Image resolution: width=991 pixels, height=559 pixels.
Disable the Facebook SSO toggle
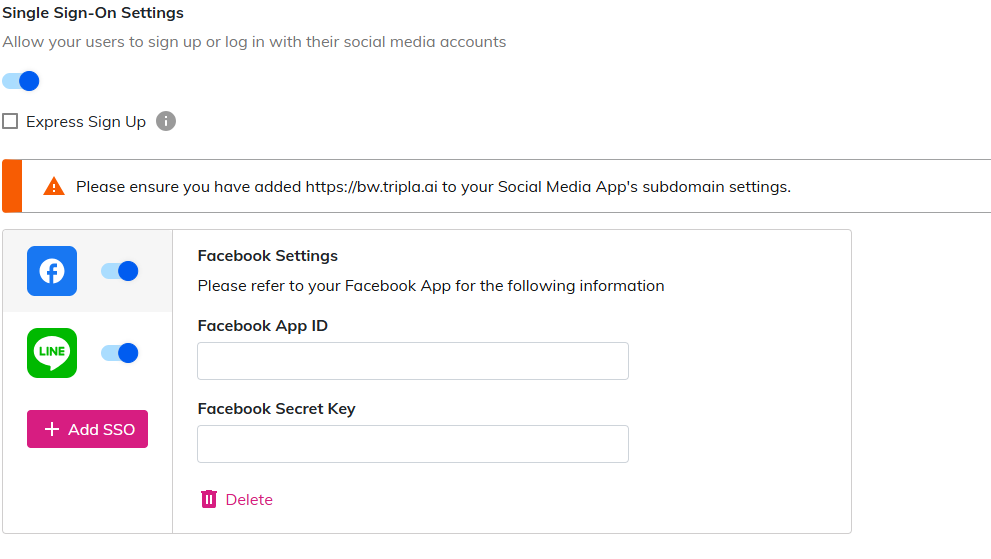coord(120,271)
